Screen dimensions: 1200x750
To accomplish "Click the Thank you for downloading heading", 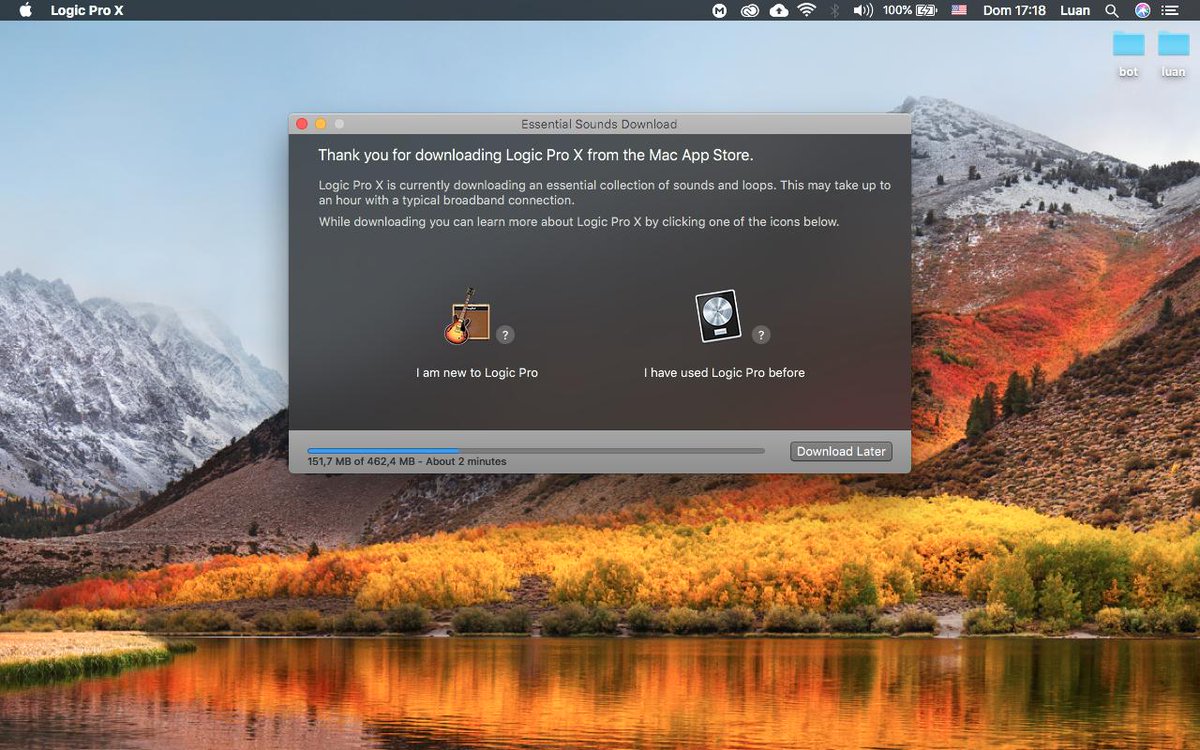I will pyautogui.click(x=536, y=156).
